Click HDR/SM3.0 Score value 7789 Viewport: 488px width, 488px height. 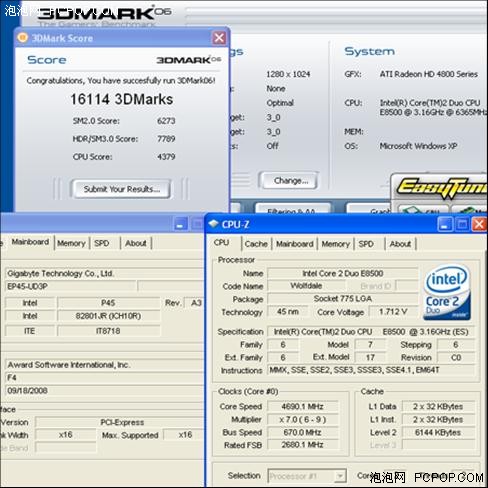[166, 139]
